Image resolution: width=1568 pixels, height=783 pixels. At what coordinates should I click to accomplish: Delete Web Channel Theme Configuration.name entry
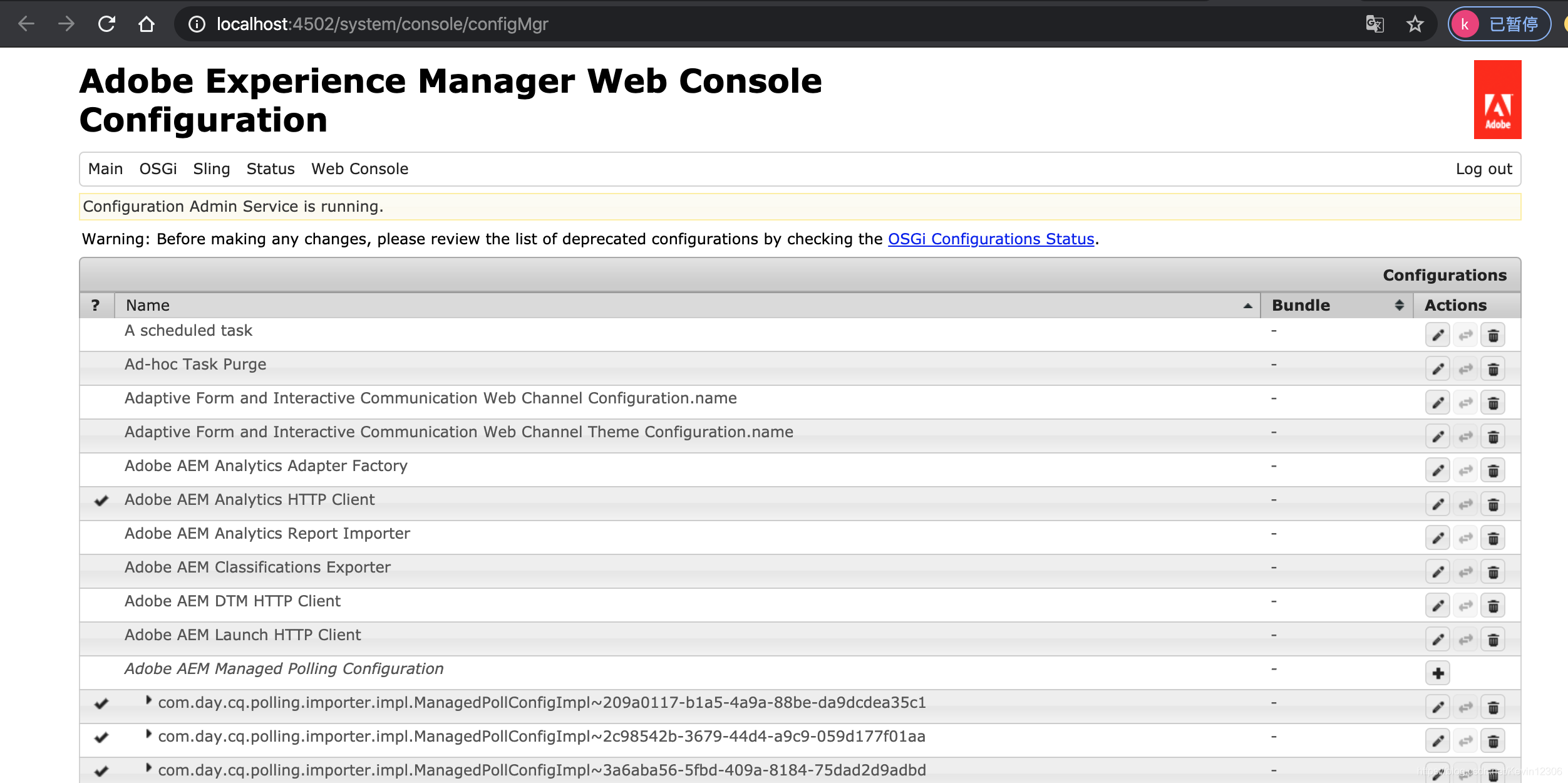click(x=1493, y=437)
